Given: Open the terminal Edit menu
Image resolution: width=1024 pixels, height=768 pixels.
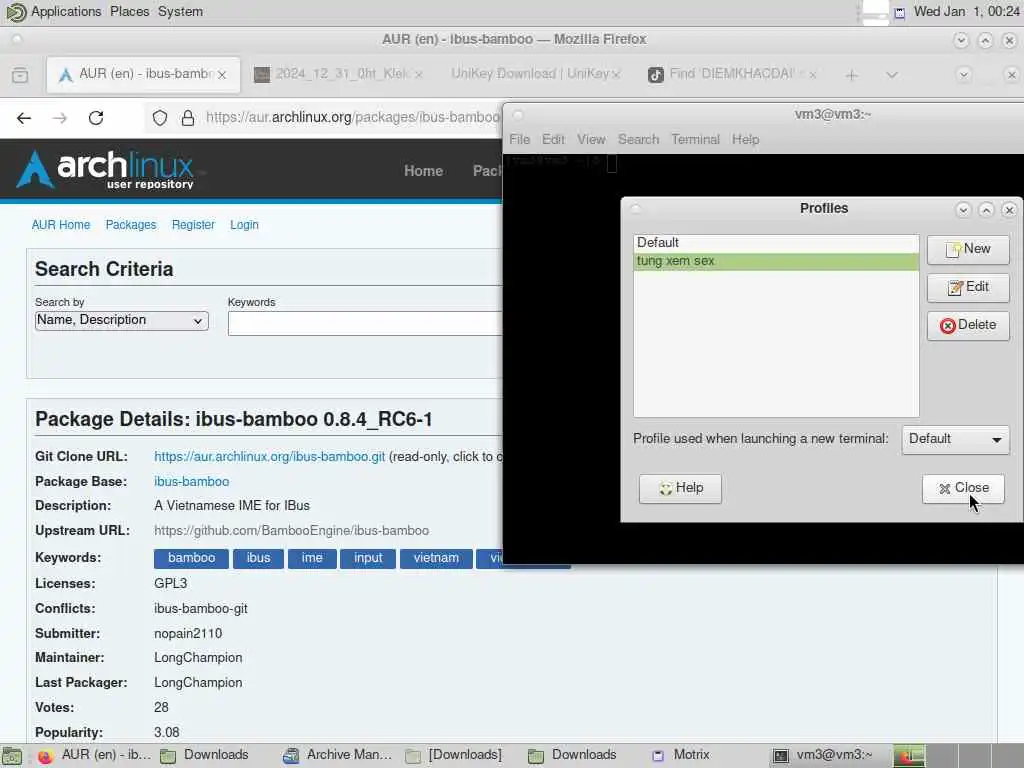Looking at the screenshot, I should pyautogui.click(x=553, y=140).
